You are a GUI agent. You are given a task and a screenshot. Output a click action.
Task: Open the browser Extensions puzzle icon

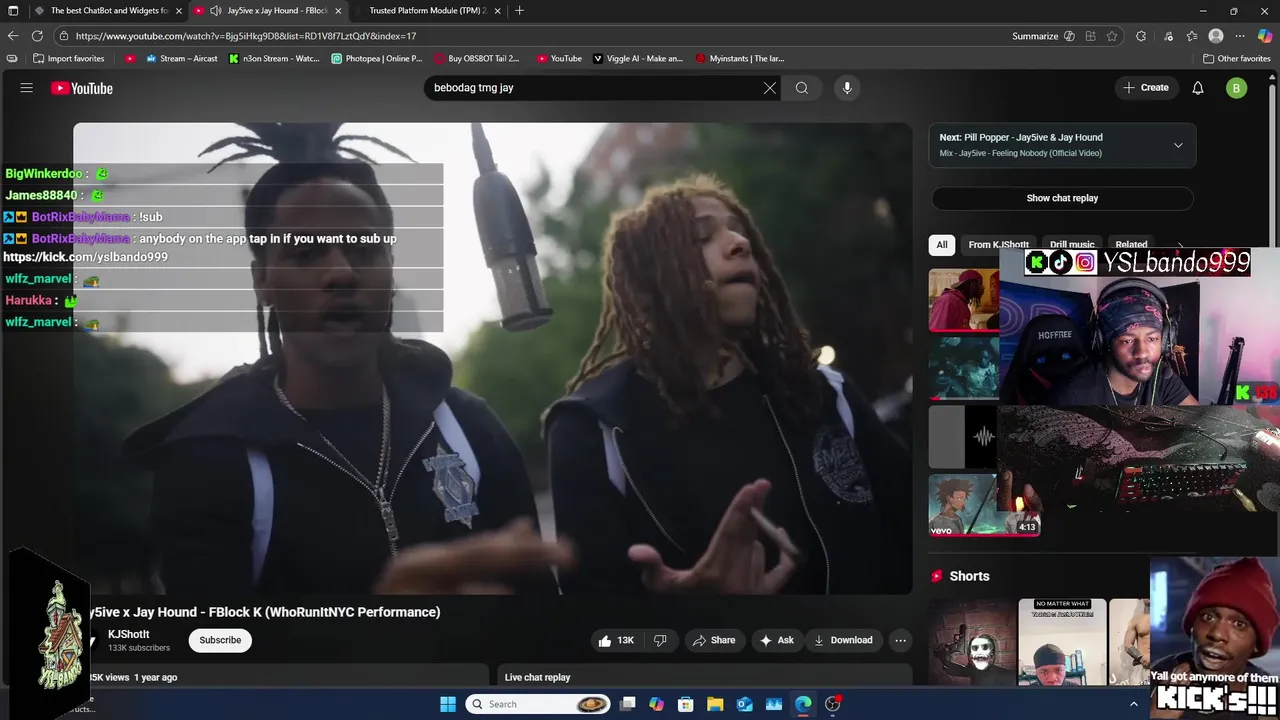(1141, 36)
